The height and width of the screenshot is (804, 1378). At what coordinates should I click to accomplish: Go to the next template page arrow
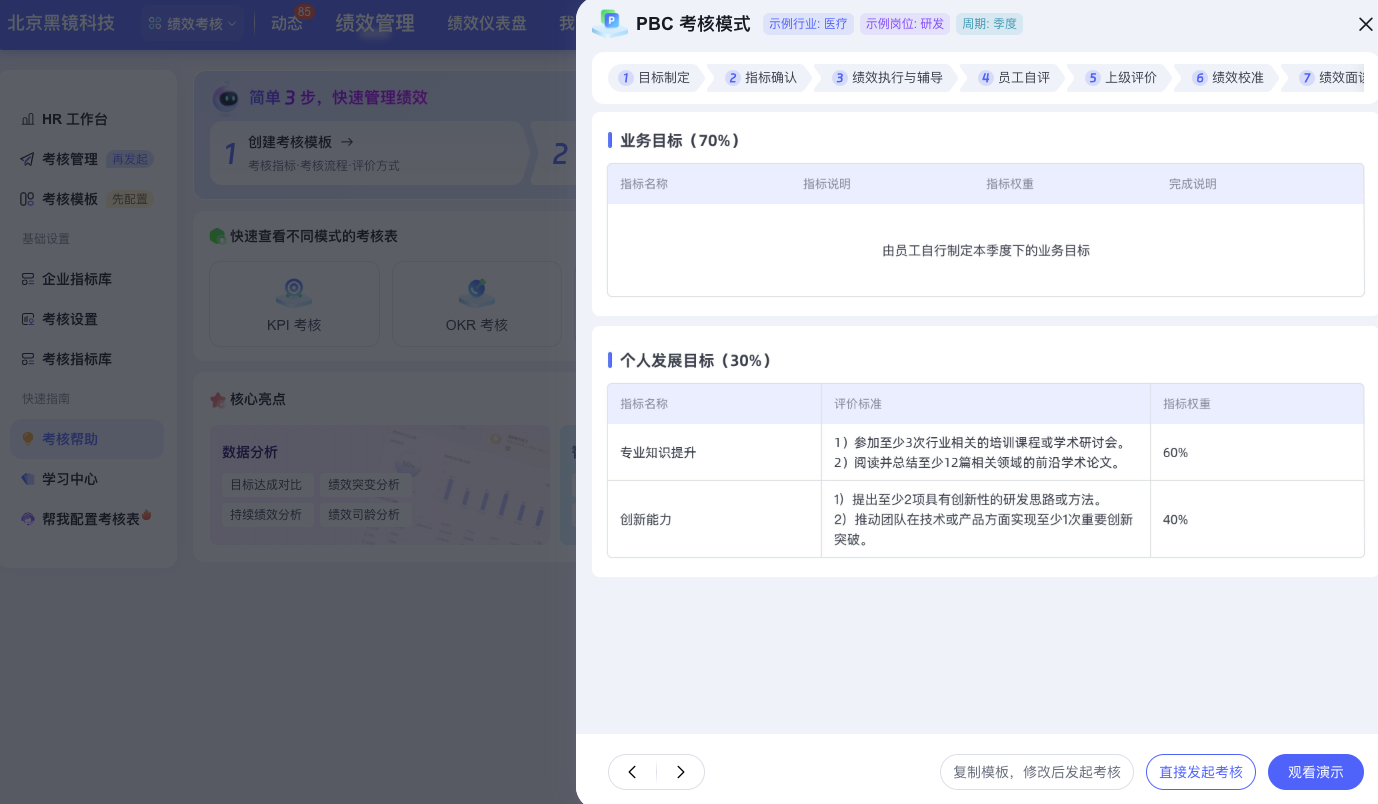coord(681,772)
